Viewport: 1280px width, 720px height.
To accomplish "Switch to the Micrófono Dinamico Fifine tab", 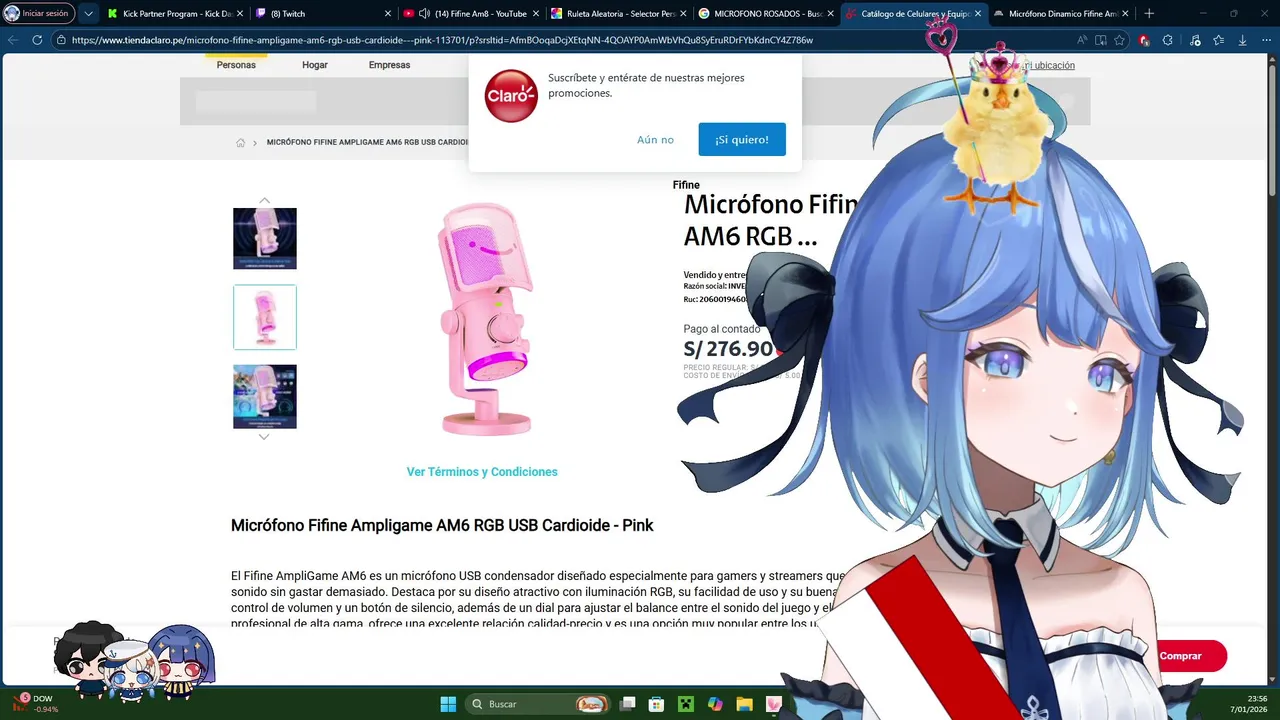I will [x=1062, y=14].
